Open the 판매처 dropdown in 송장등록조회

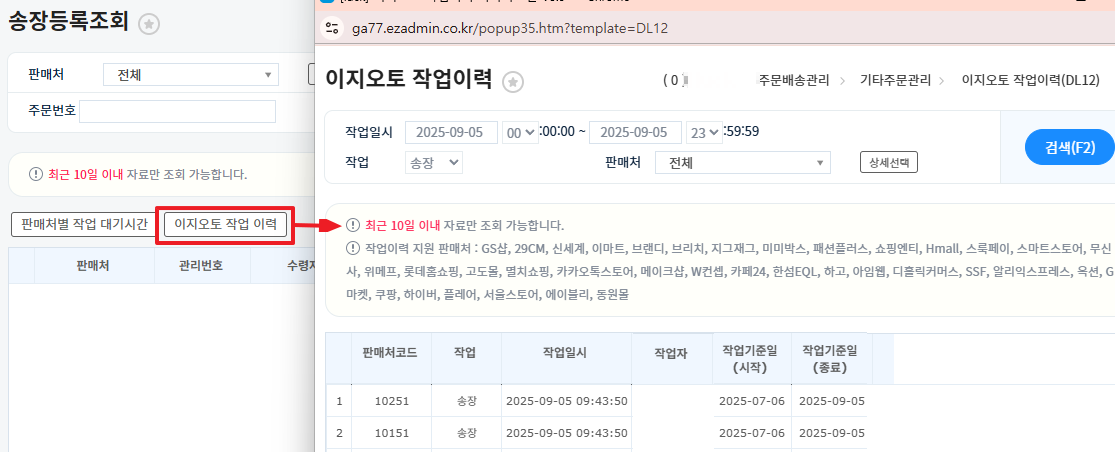(190, 75)
